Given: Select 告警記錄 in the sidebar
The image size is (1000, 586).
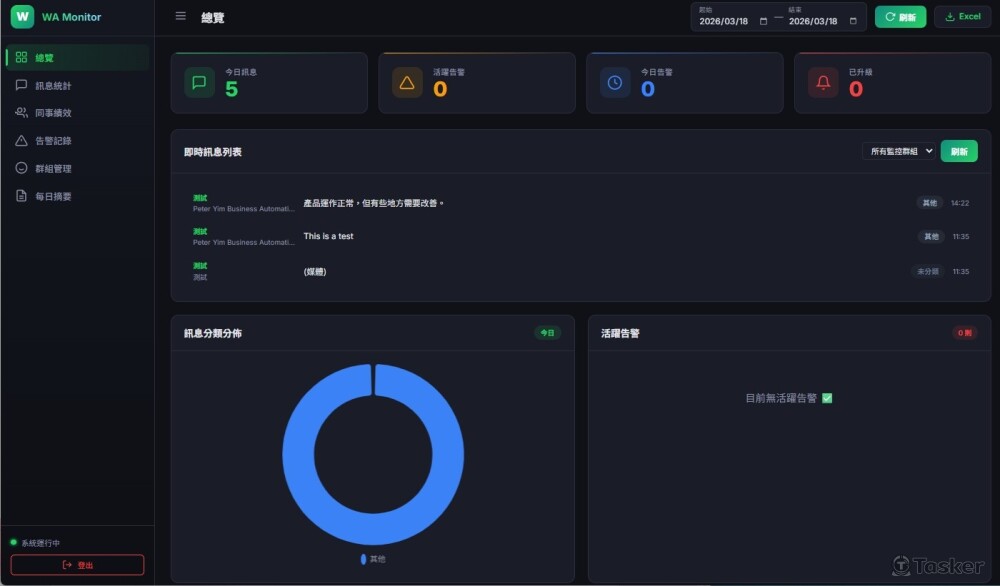Looking at the screenshot, I should pyautogui.click(x=53, y=141).
